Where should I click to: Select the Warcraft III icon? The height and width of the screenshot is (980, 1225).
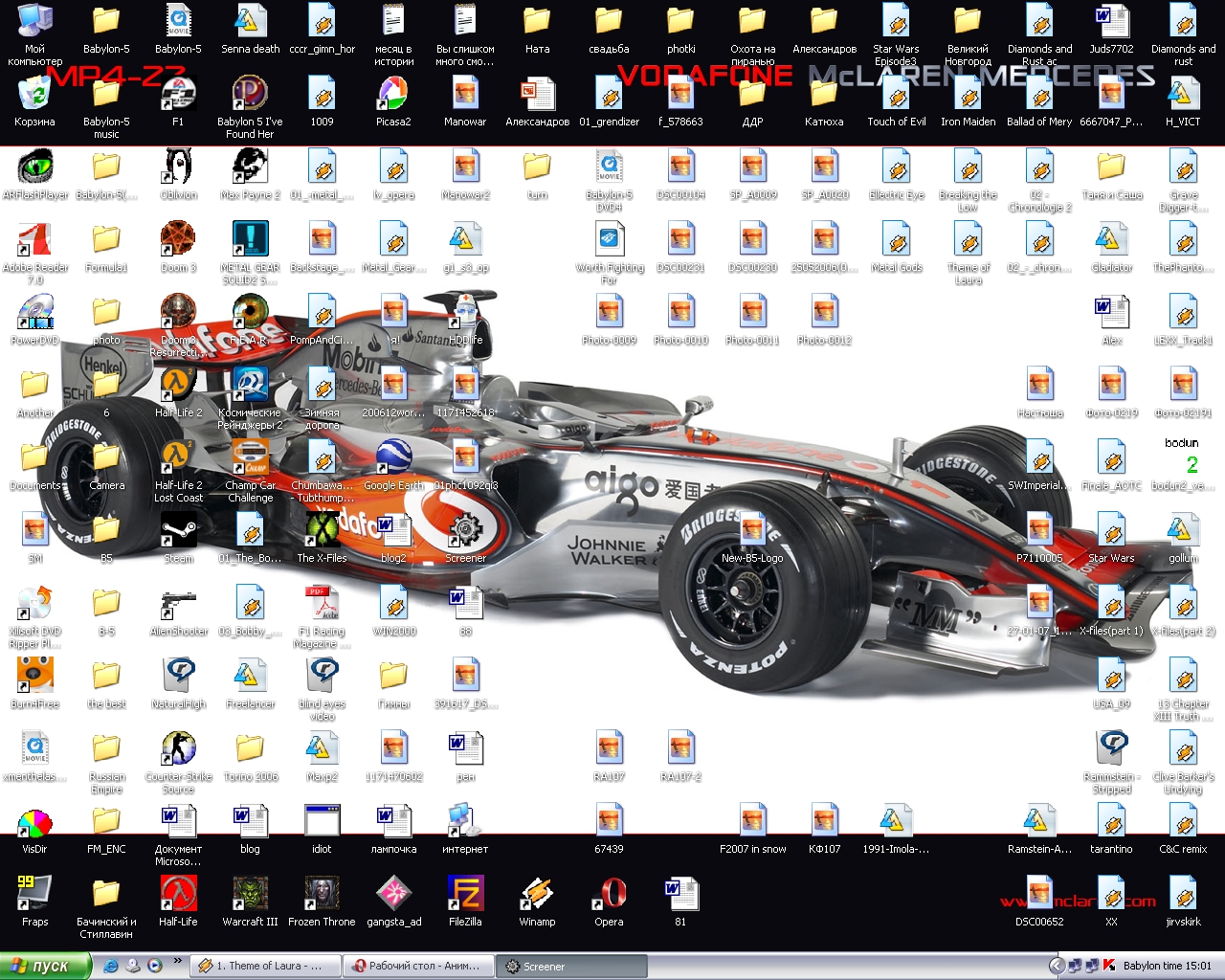click(250, 902)
